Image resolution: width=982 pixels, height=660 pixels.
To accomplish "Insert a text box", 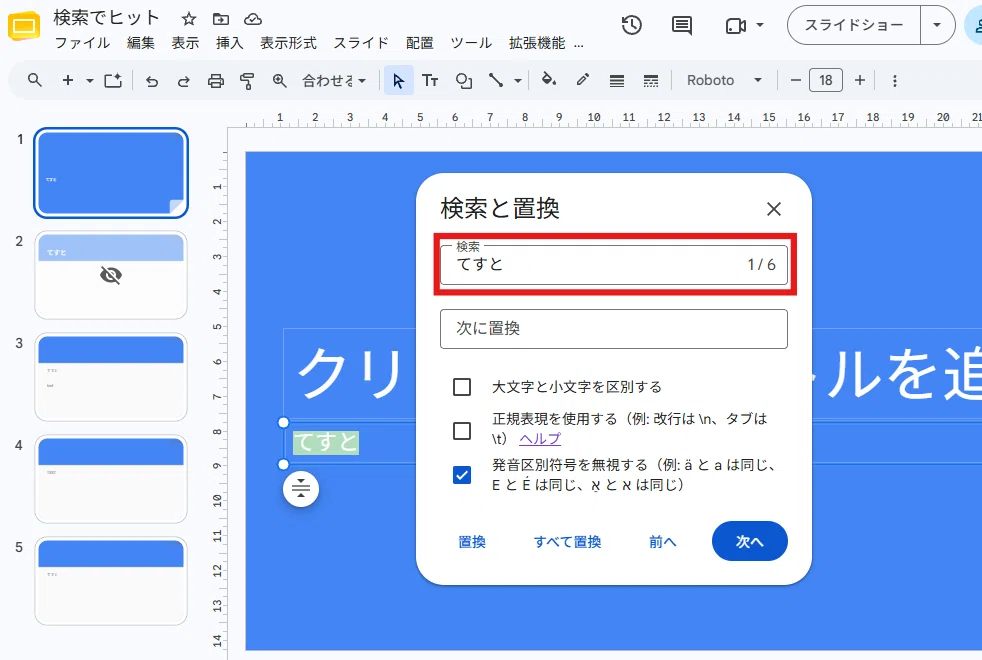I will [x=430, y=80].
